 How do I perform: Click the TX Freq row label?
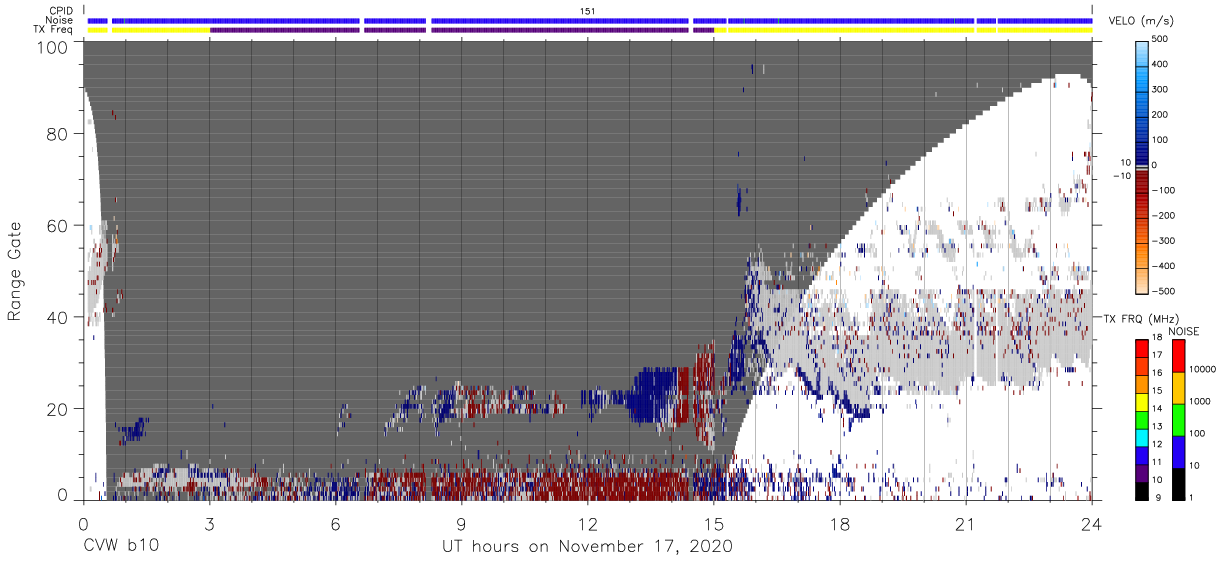pyautogui.click(x=53, y=30)
